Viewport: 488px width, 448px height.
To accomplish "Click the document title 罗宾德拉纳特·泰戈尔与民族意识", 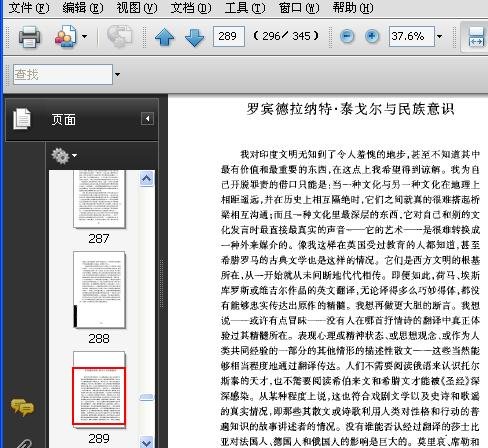I will coord(350,109).
